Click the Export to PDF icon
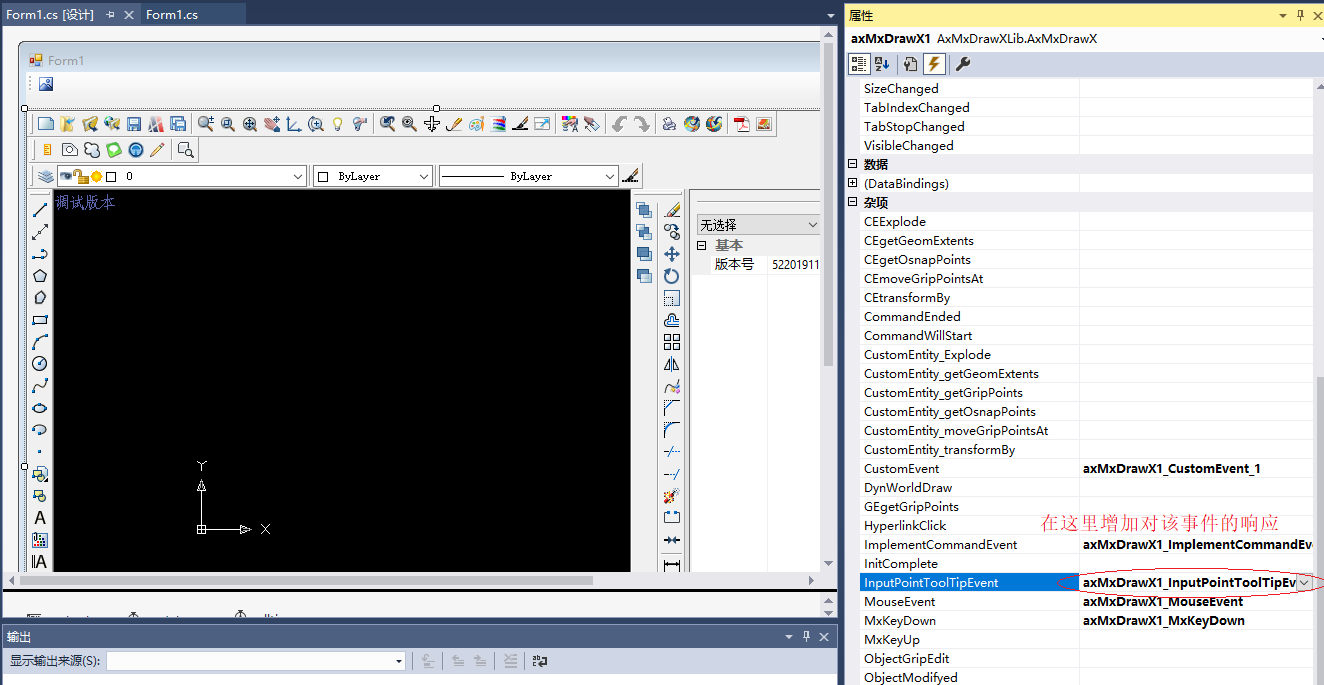This screenshot has height=685, width=1324. pos(742,124)
